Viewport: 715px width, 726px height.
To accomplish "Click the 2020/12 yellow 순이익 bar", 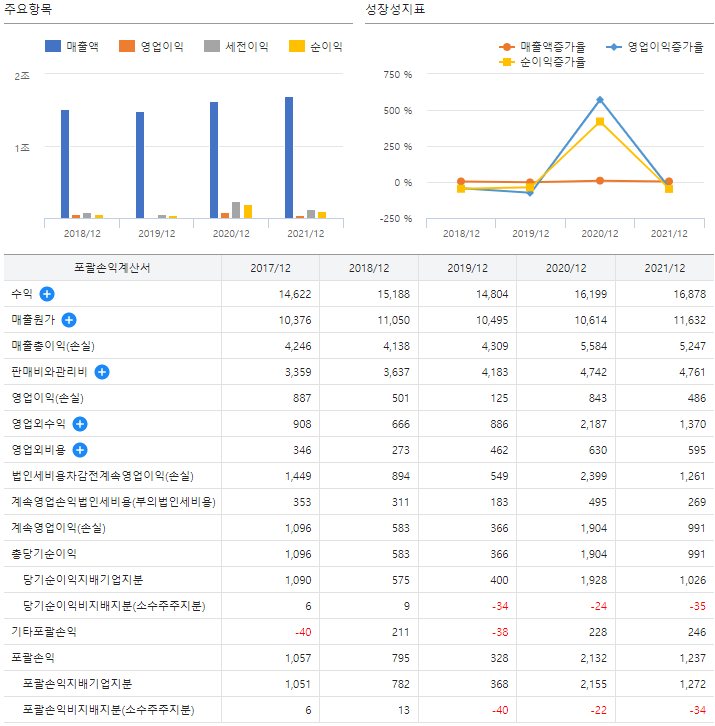I will coord(248,211).
